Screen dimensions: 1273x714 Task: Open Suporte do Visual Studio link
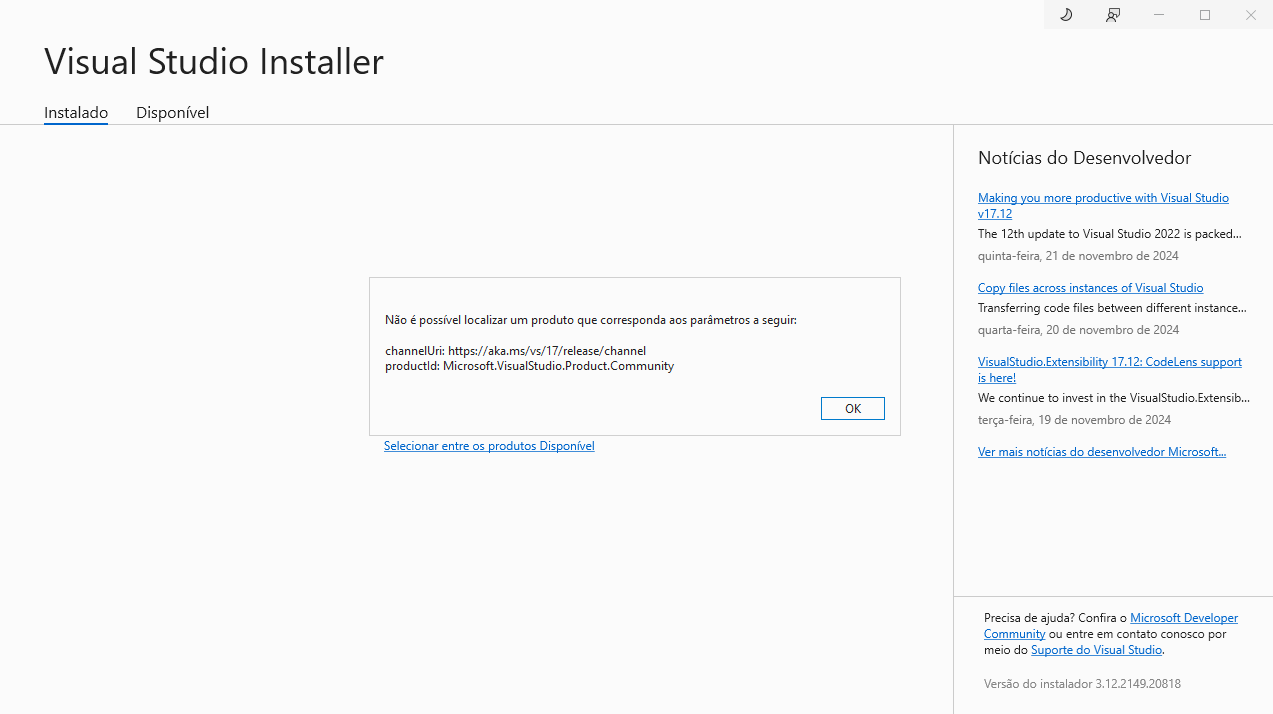[x=1096, y=650]
